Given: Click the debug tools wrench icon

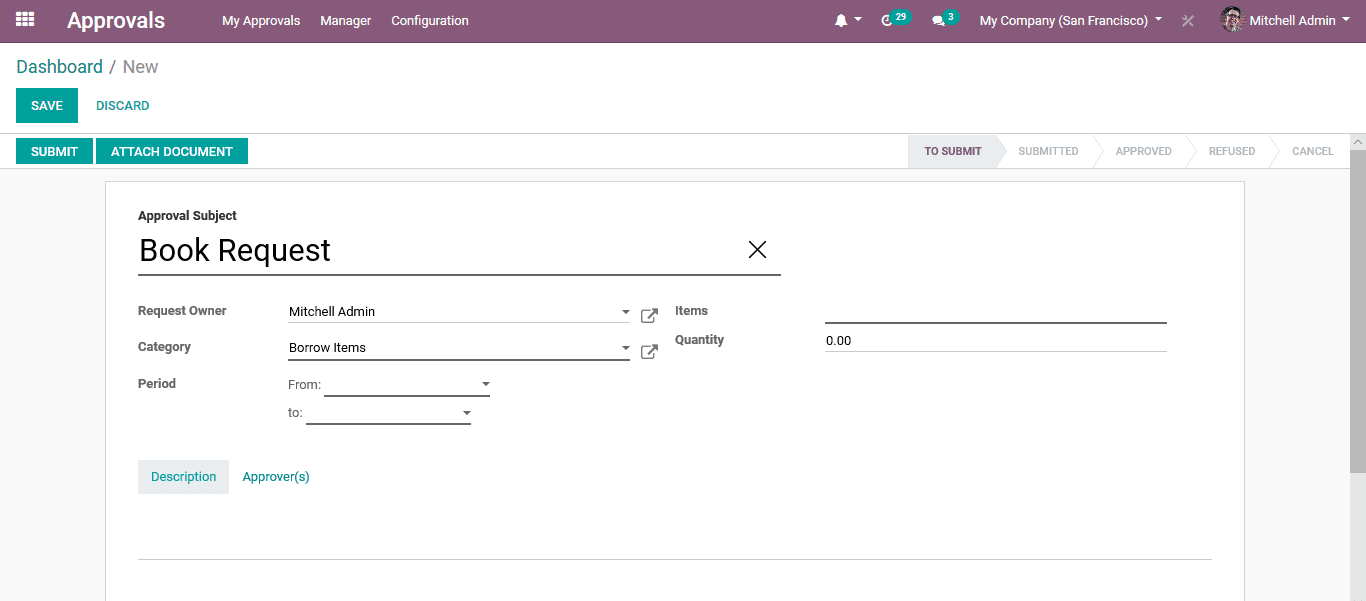Looking at the screenshot, I should (x=1188, y=20).
